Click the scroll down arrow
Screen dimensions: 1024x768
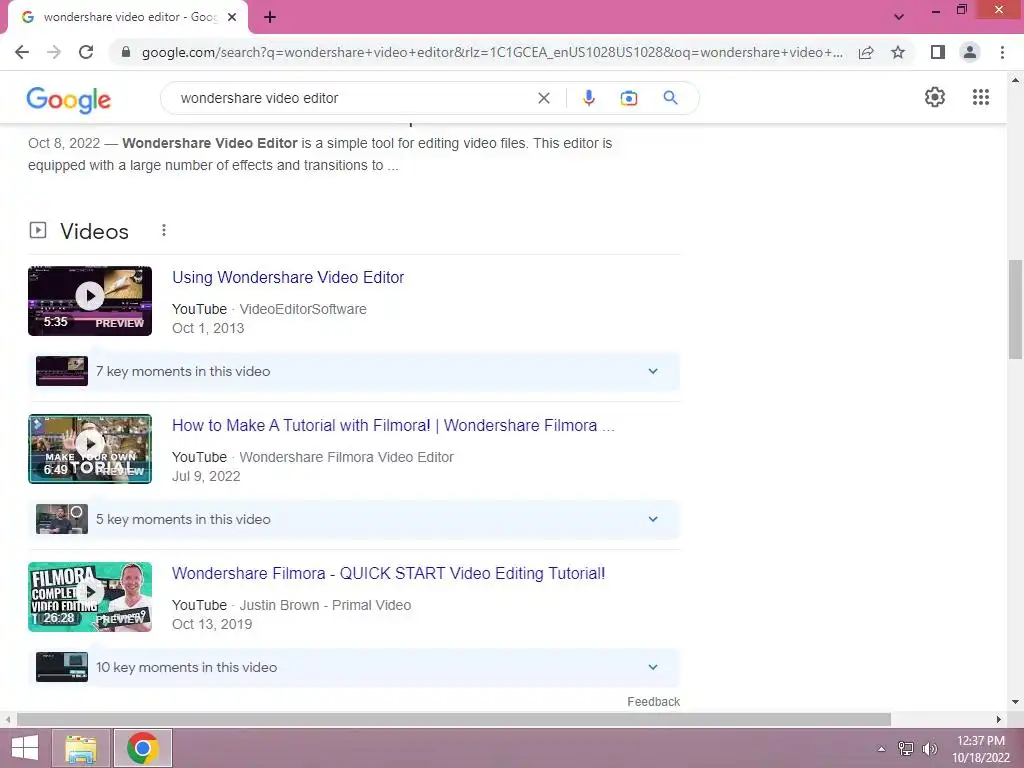1015,702
